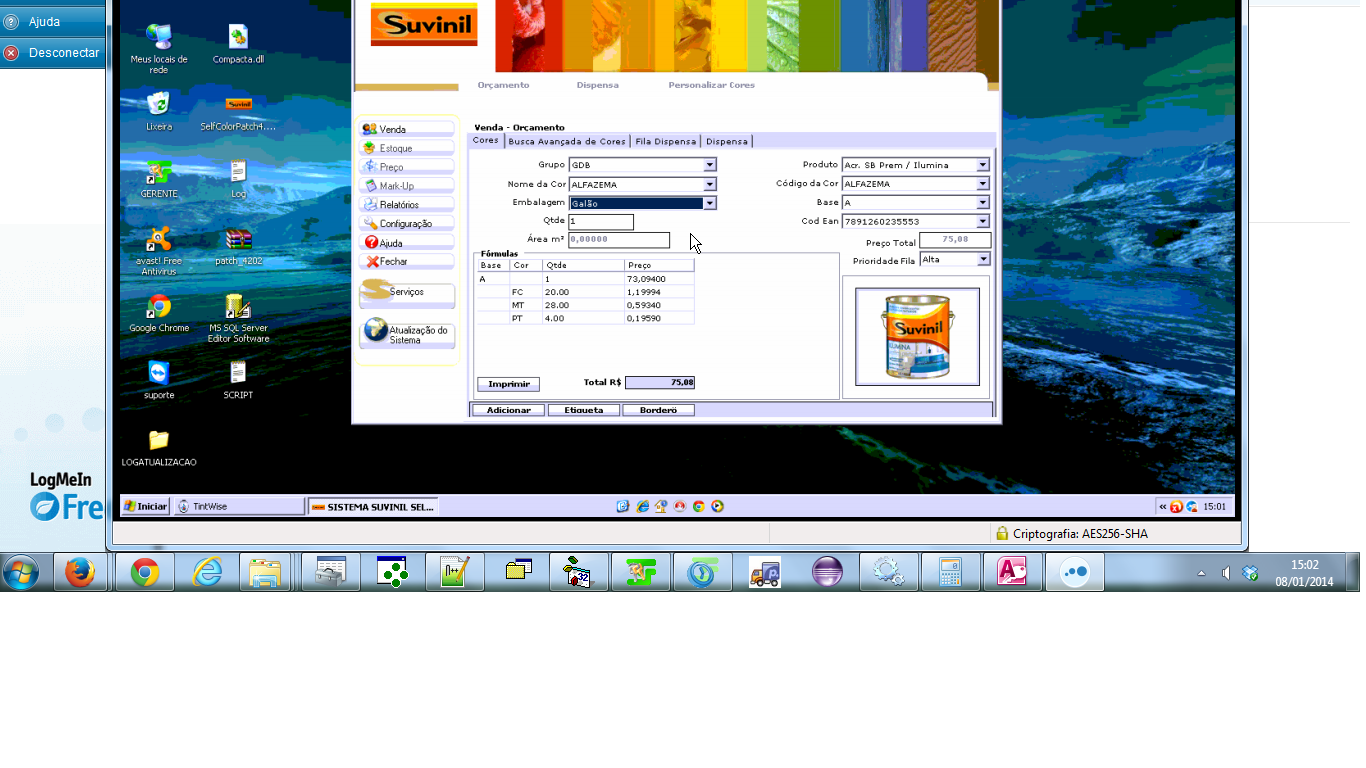Image resolution: width=1366 pixels, height=768 pixels.
Task: Select the FC row in Fórmulas table
Action: (x=586, y=292)
